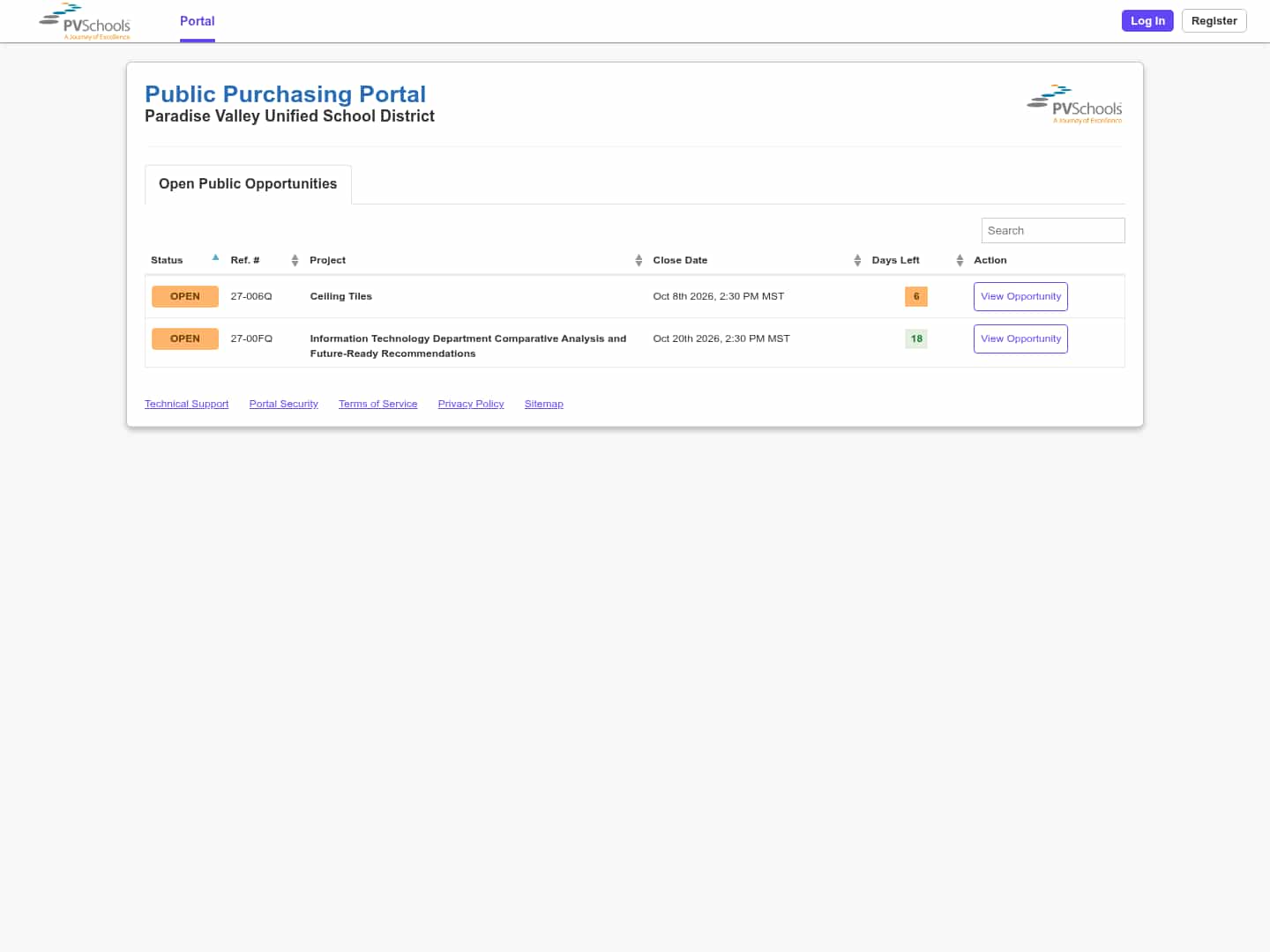The image size is (1270, 952).
Task: Click the OPEN status badge for 27-006Q
Action: [185, 296]
